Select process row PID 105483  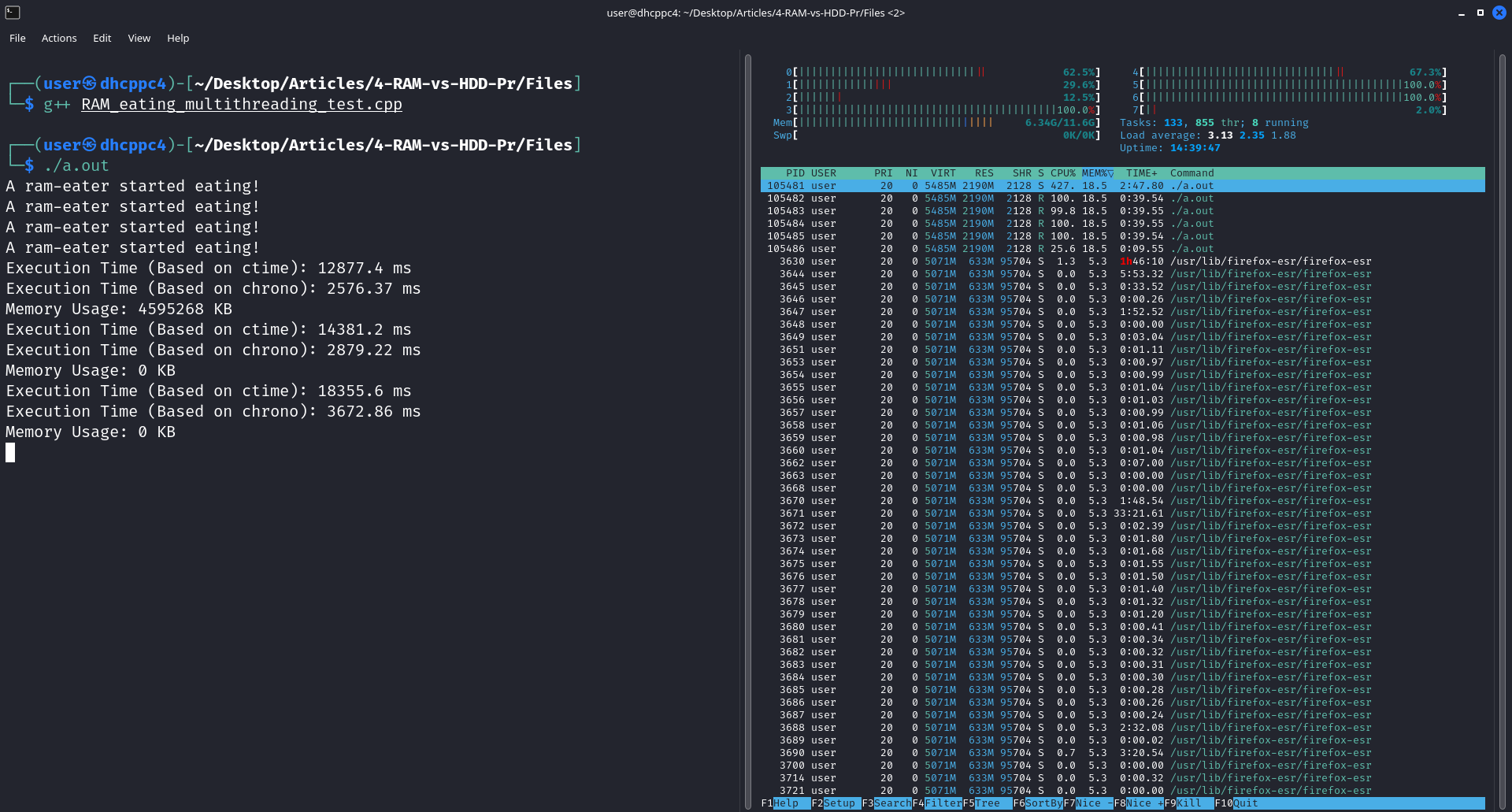[1123, 211]
